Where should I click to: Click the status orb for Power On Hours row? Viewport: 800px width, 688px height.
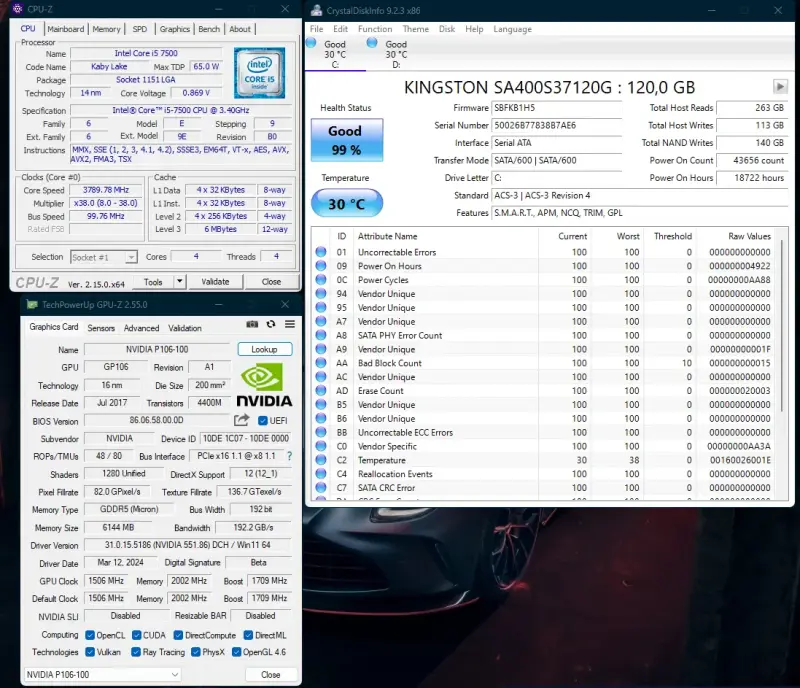point(320,265)
